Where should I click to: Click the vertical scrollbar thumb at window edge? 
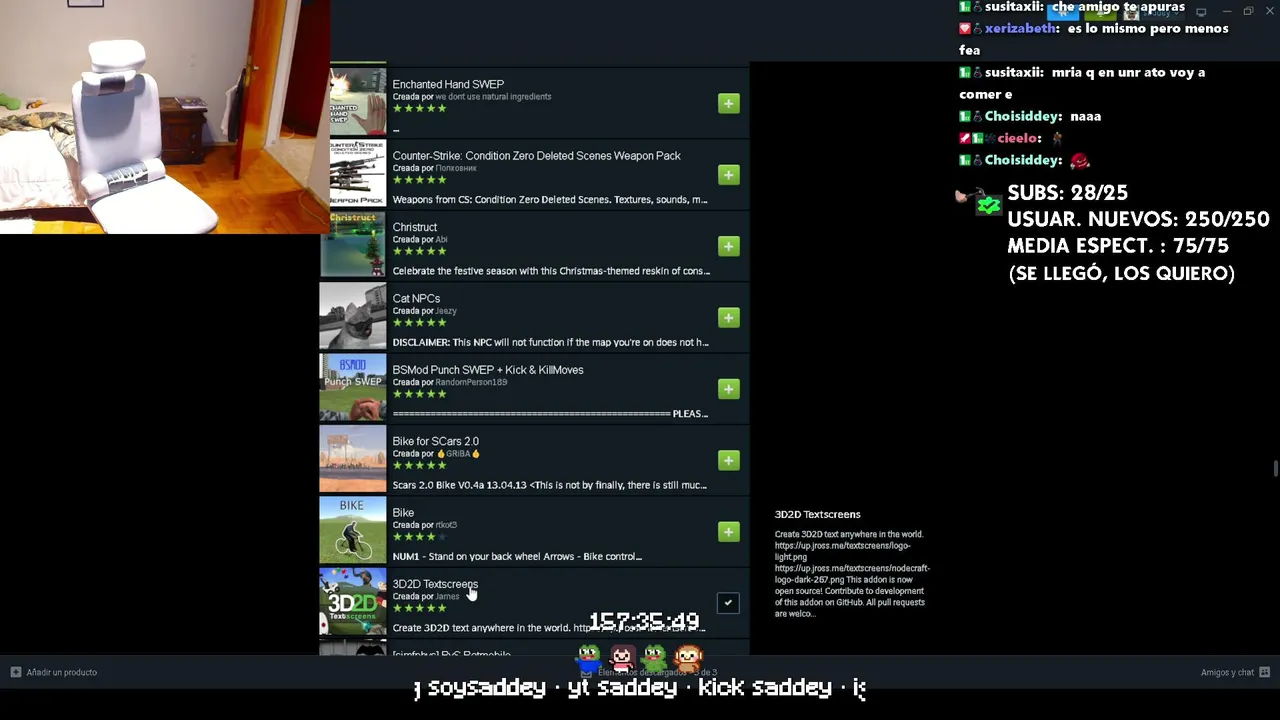pos(1276,469)
